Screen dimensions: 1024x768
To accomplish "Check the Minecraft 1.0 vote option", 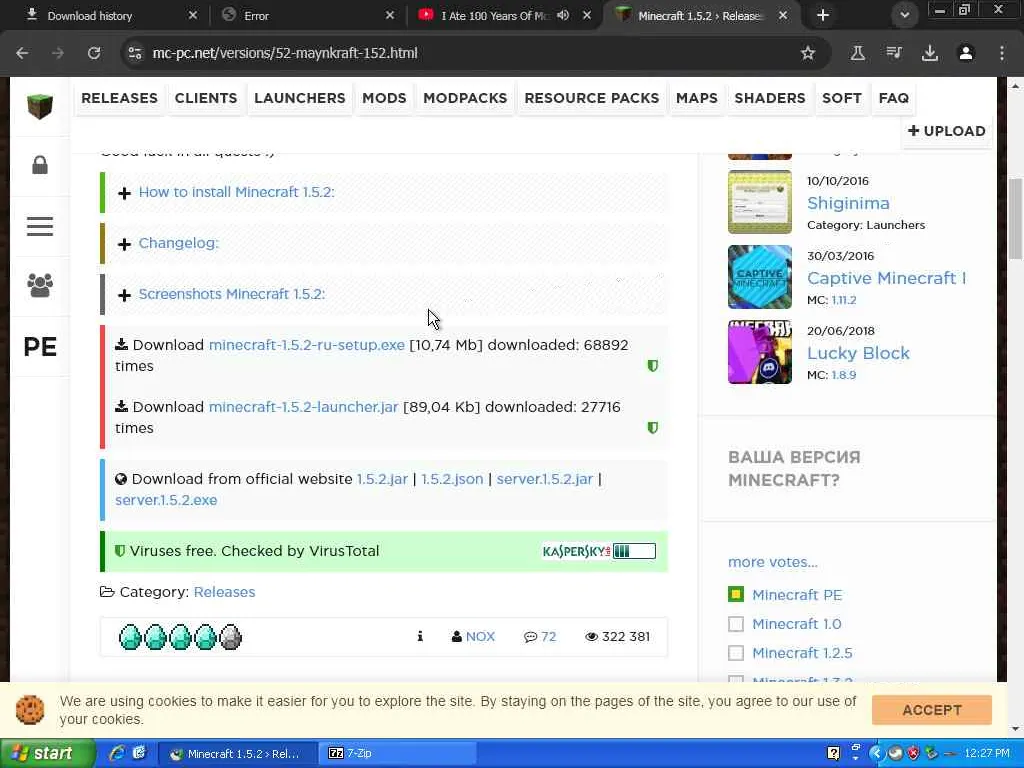I will coord(736,624).
